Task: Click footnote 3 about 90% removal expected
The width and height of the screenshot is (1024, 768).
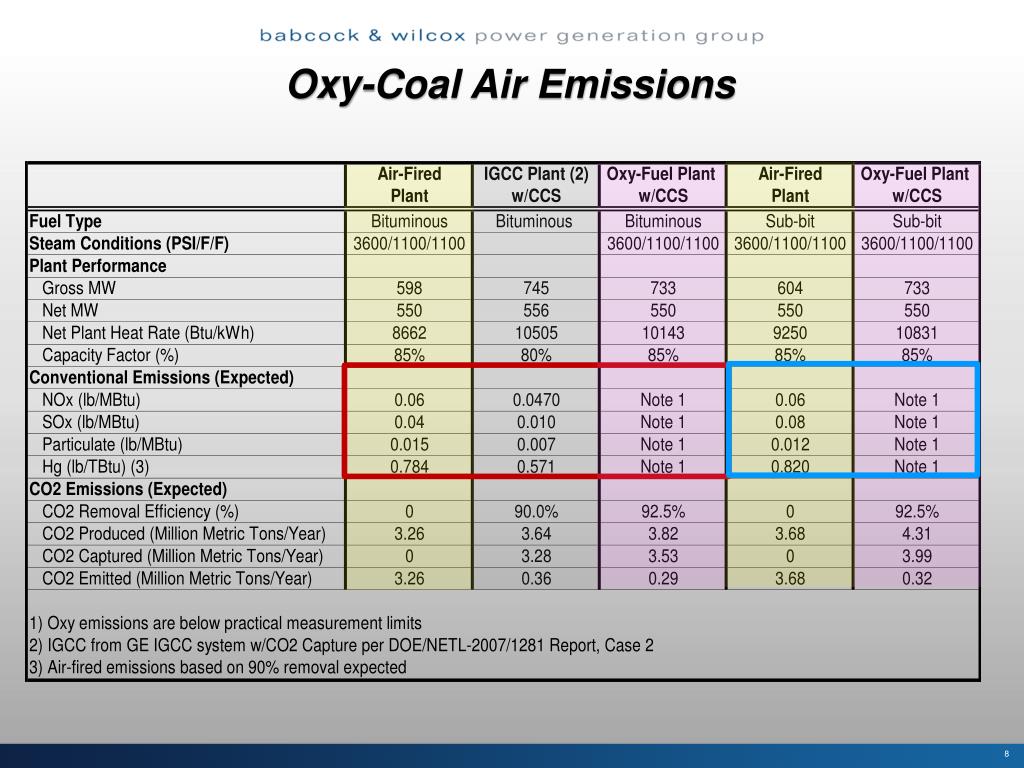Action: point(217,667)
